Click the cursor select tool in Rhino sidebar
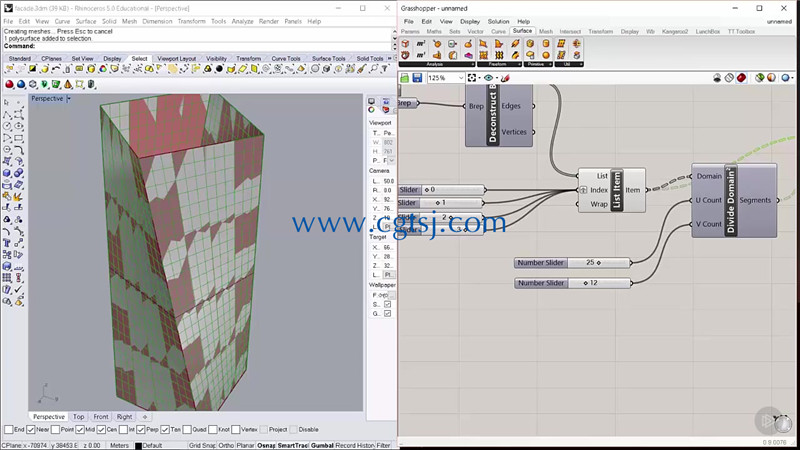The width and height of the screenshot is (800, 450). [7, 103]
